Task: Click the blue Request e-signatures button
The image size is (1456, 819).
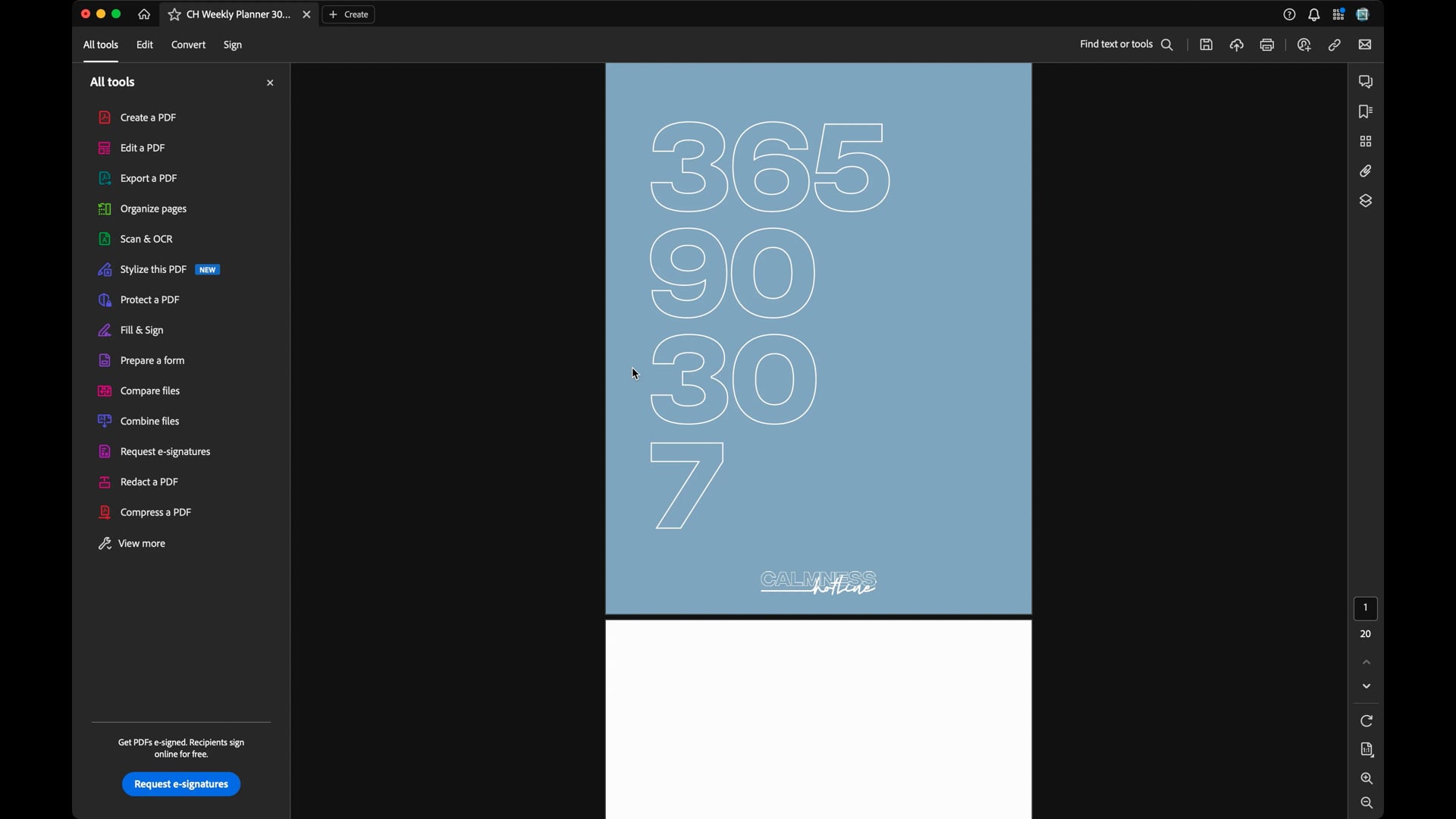Action: coord(181,784)
